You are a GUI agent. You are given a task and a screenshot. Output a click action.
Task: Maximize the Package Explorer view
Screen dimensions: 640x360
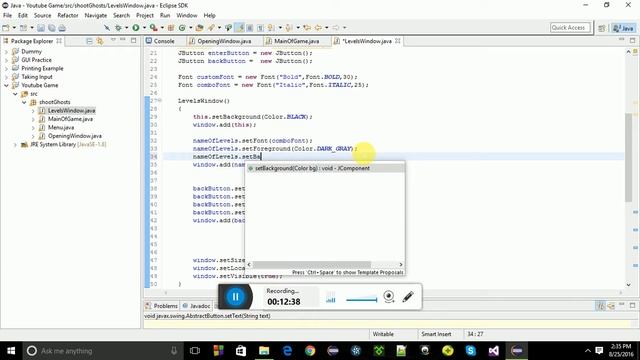pos(133,40)
